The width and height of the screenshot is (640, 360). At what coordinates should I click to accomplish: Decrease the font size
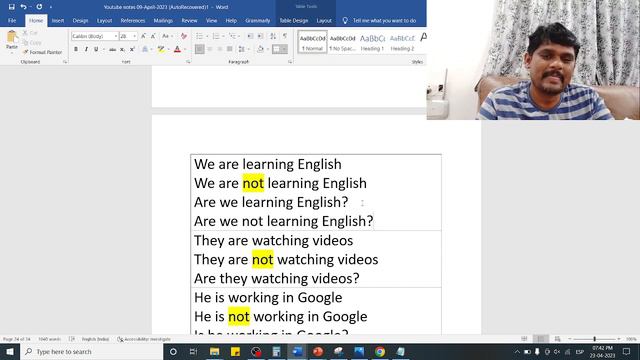click(153, 36)
